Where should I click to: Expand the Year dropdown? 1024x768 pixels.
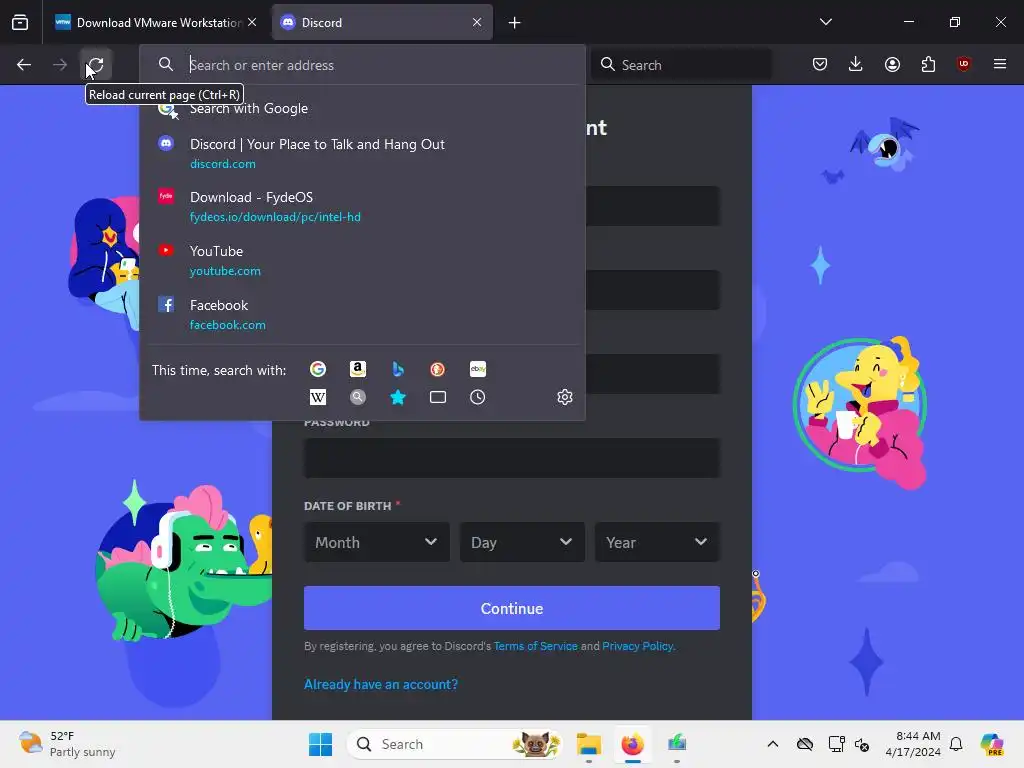pos(657,542)
